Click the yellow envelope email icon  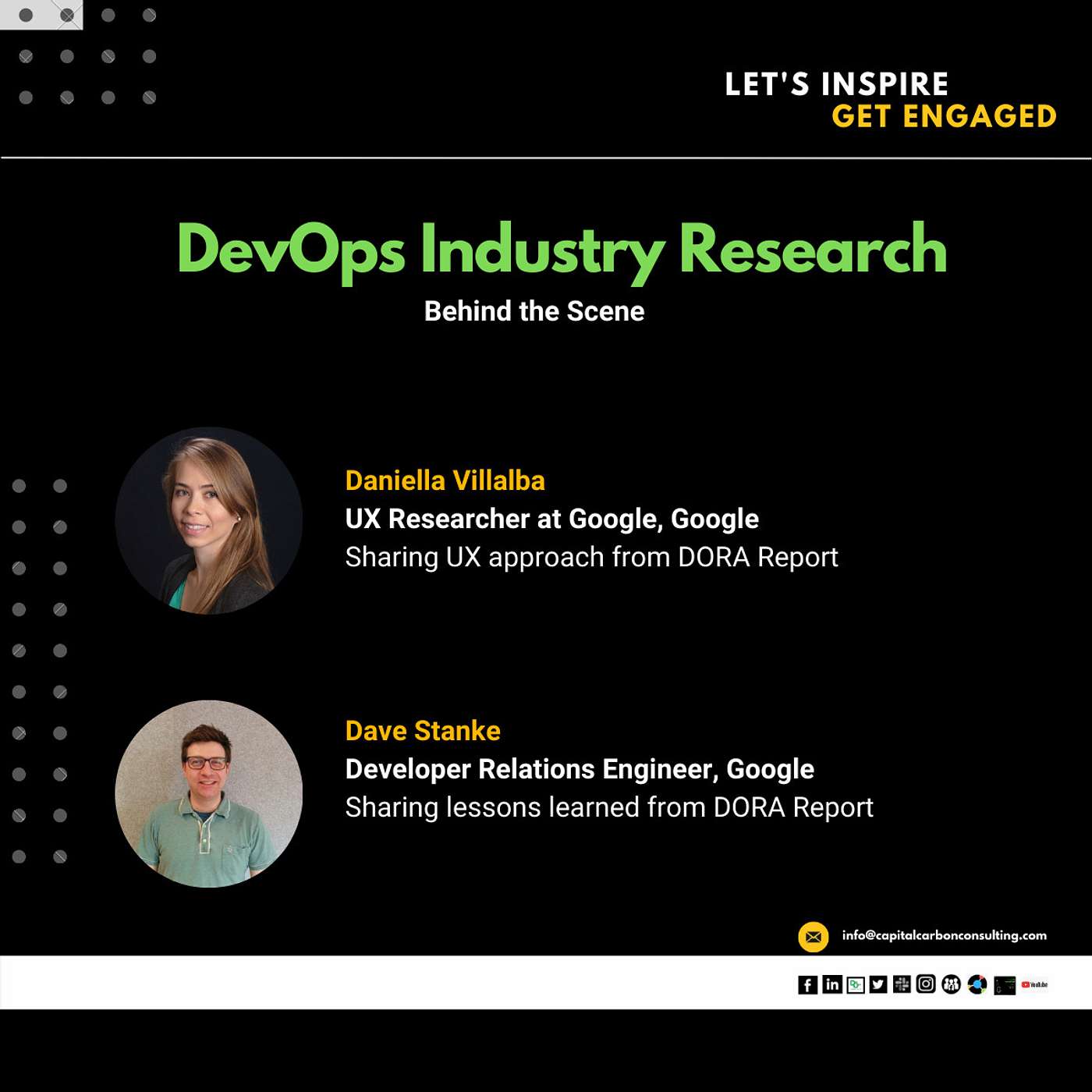[x=813, y=937]
